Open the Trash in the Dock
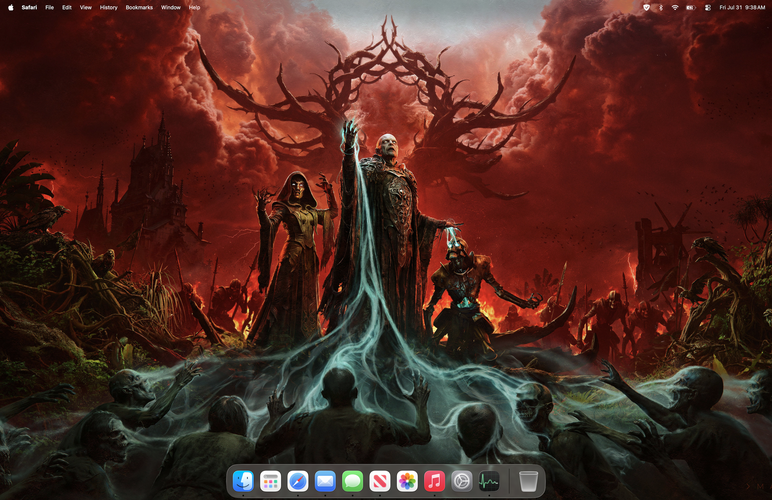This screenshot has height=500, width=772. point(528,481)
